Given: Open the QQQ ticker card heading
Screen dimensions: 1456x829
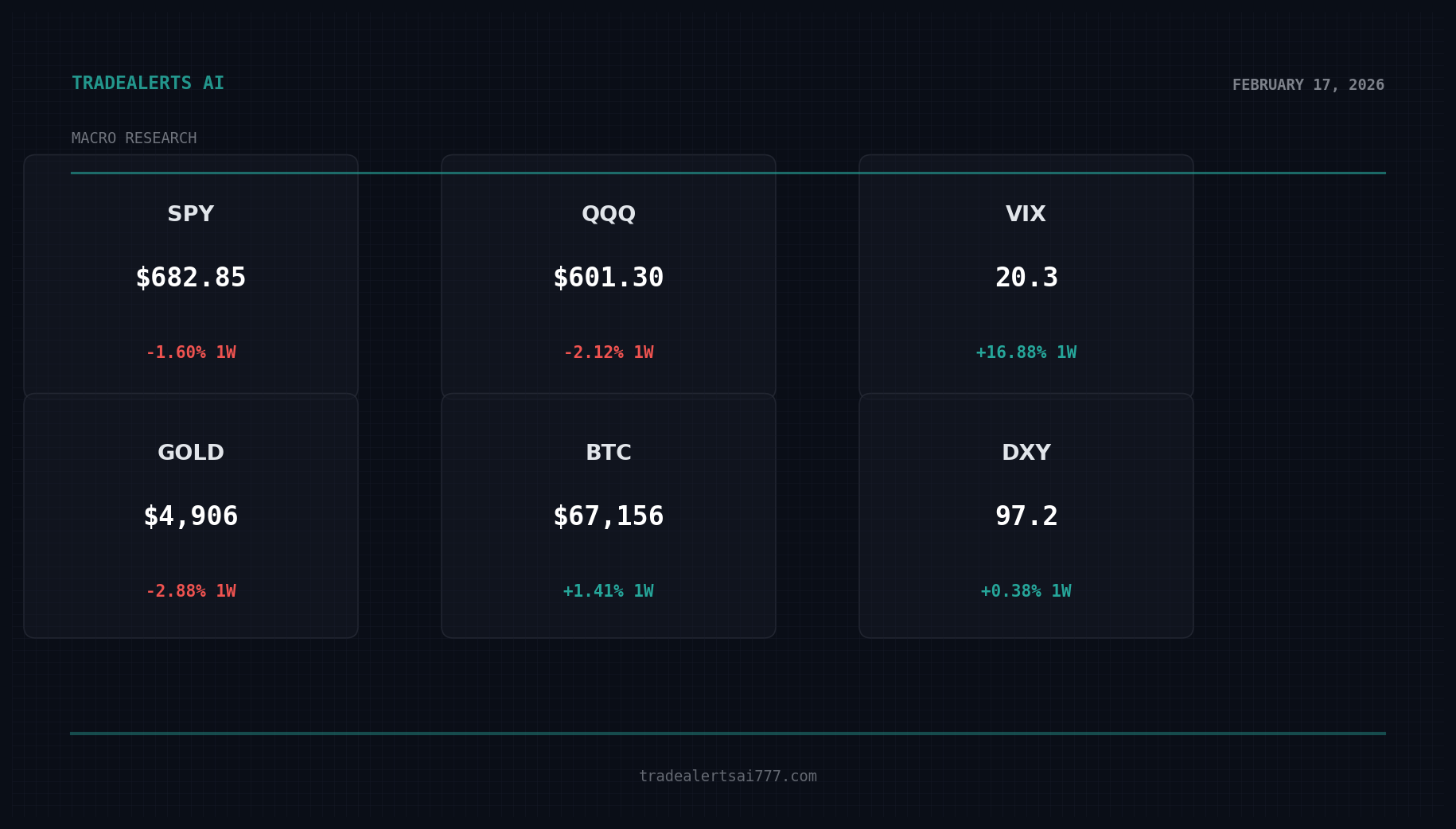Looking at the screenshot, I should [x=609, y=214].
